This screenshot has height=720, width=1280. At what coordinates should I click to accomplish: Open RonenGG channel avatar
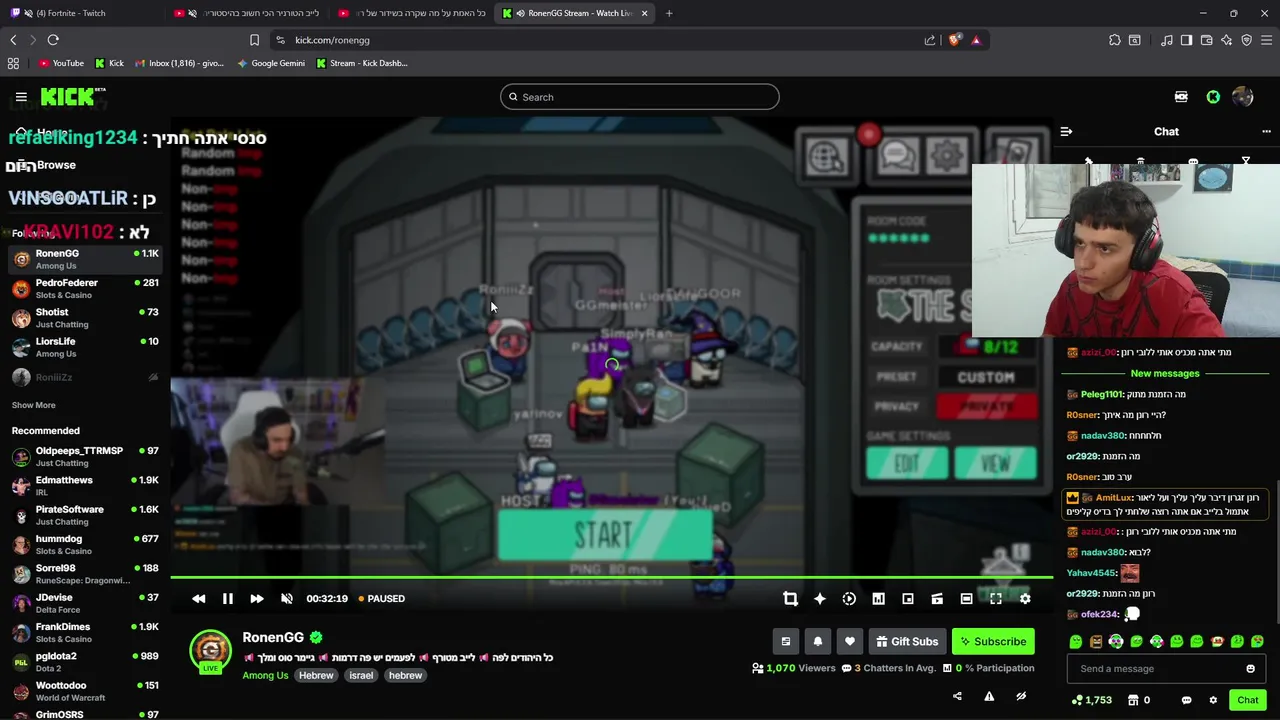210,650
